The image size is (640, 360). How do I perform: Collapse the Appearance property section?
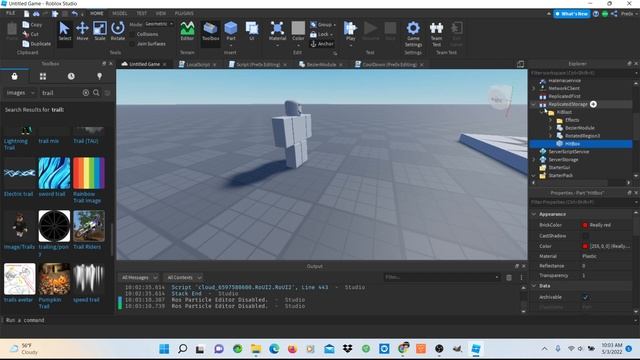click(x=534, y=214)
